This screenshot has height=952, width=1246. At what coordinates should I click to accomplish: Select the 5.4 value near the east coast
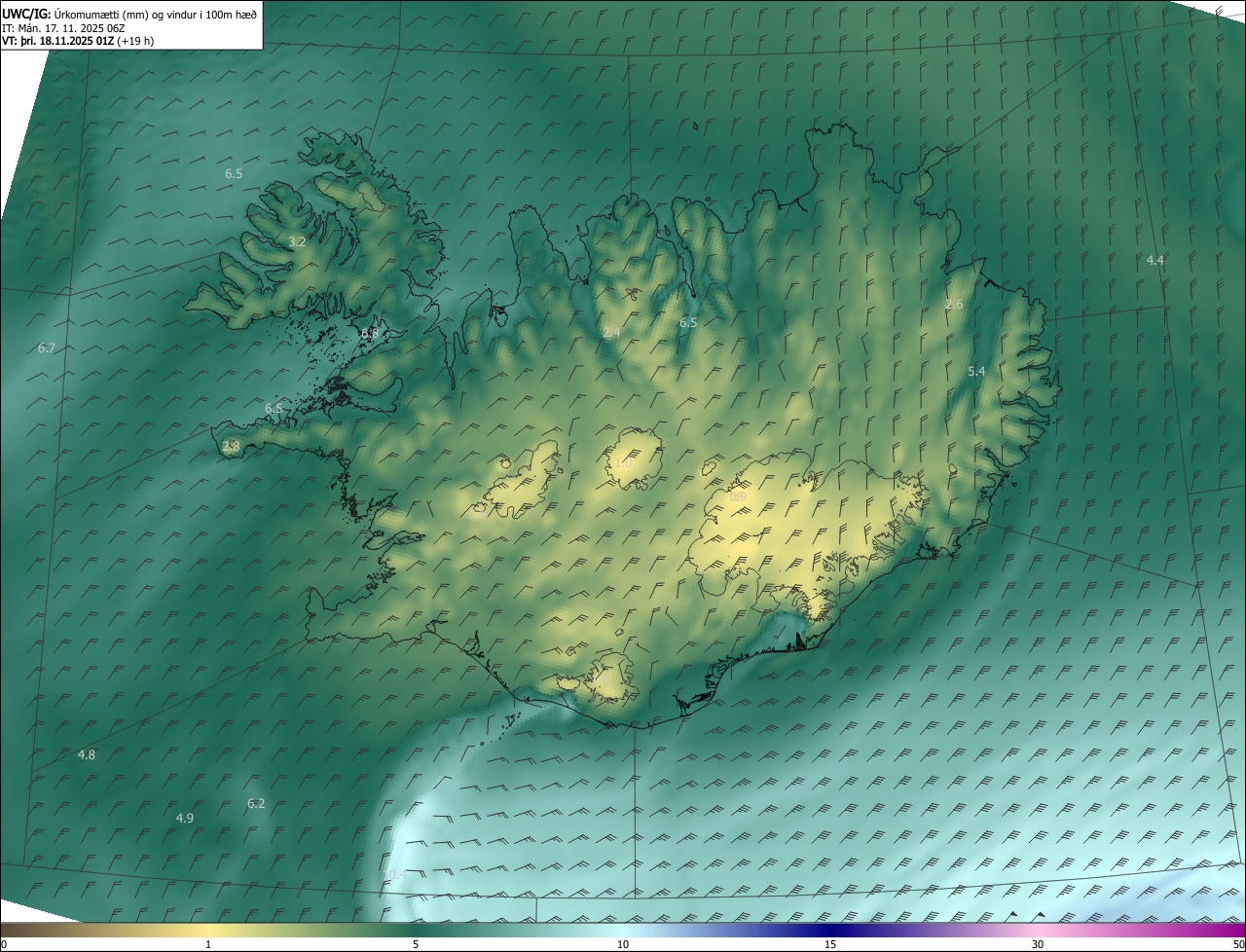pos(976,372)
